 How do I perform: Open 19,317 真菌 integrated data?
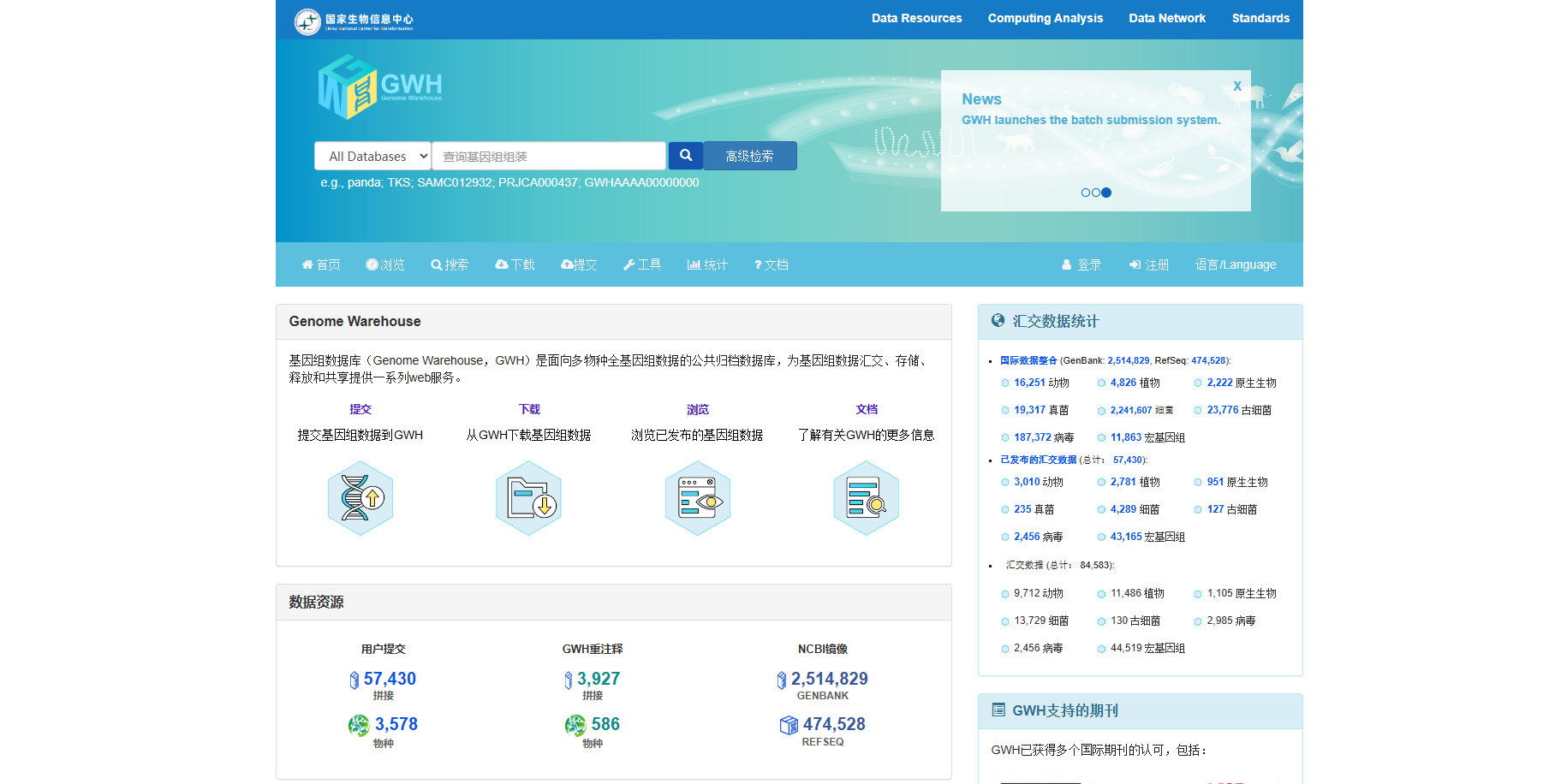1041,410
